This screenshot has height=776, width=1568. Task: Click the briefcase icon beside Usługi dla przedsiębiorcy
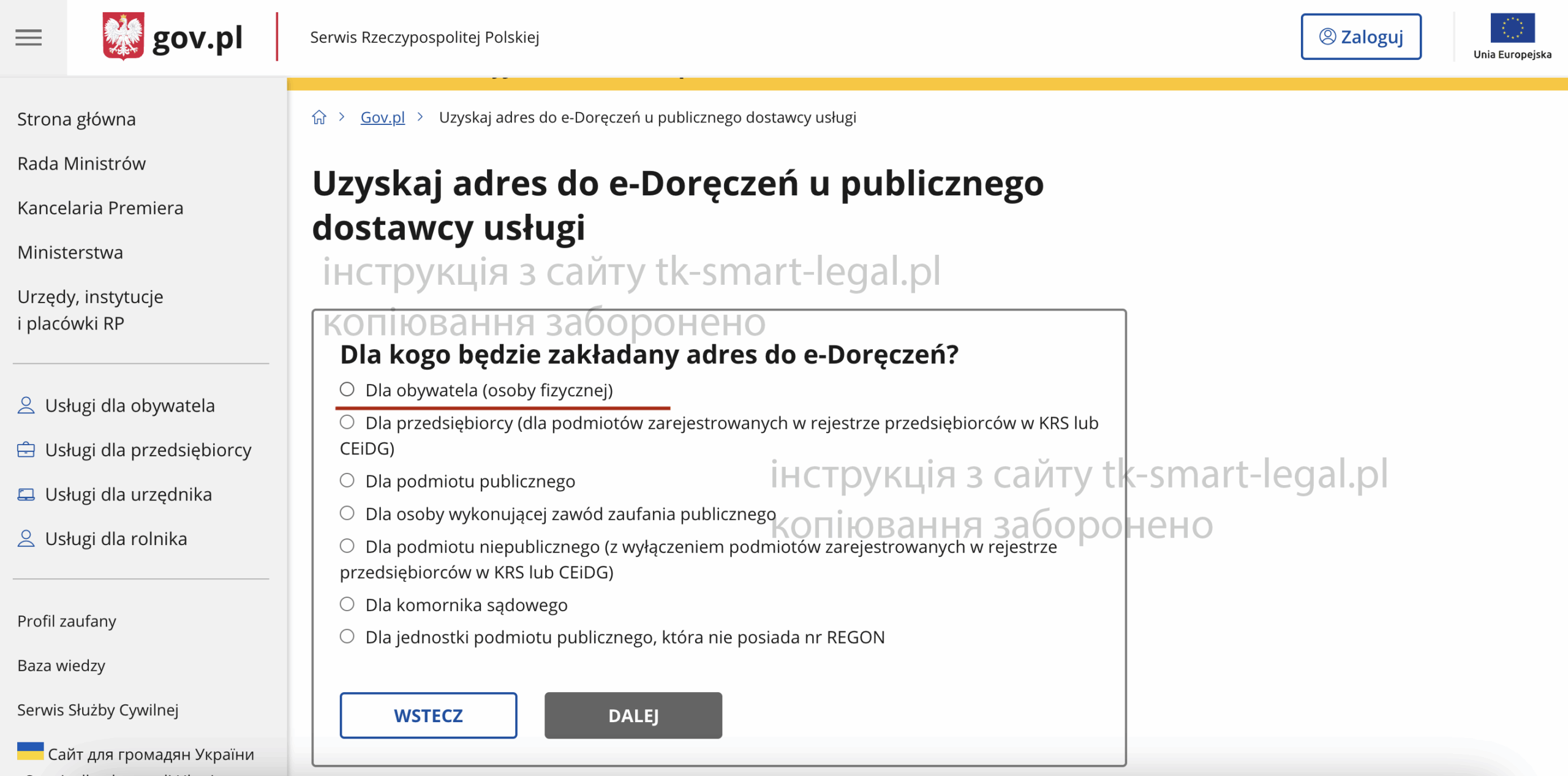[26, 449]
